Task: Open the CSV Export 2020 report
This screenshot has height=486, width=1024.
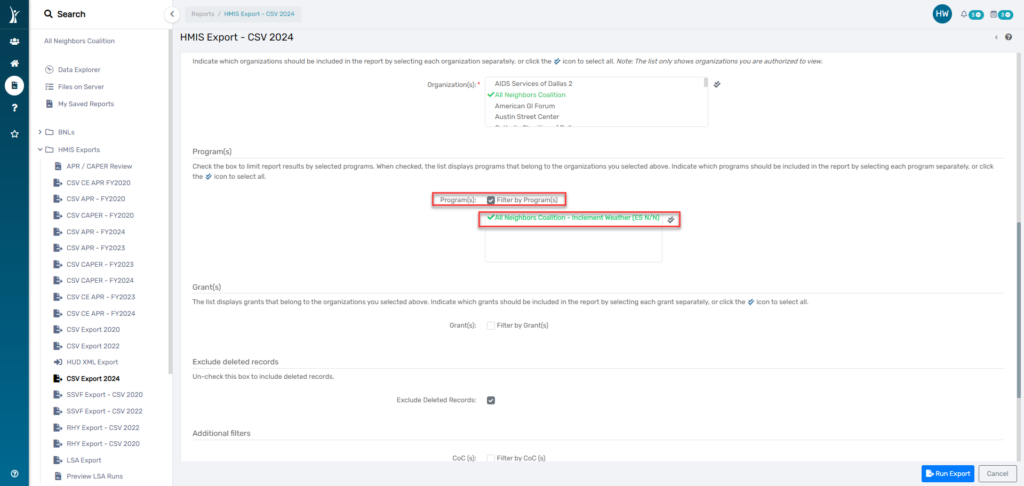Action: 93,329
